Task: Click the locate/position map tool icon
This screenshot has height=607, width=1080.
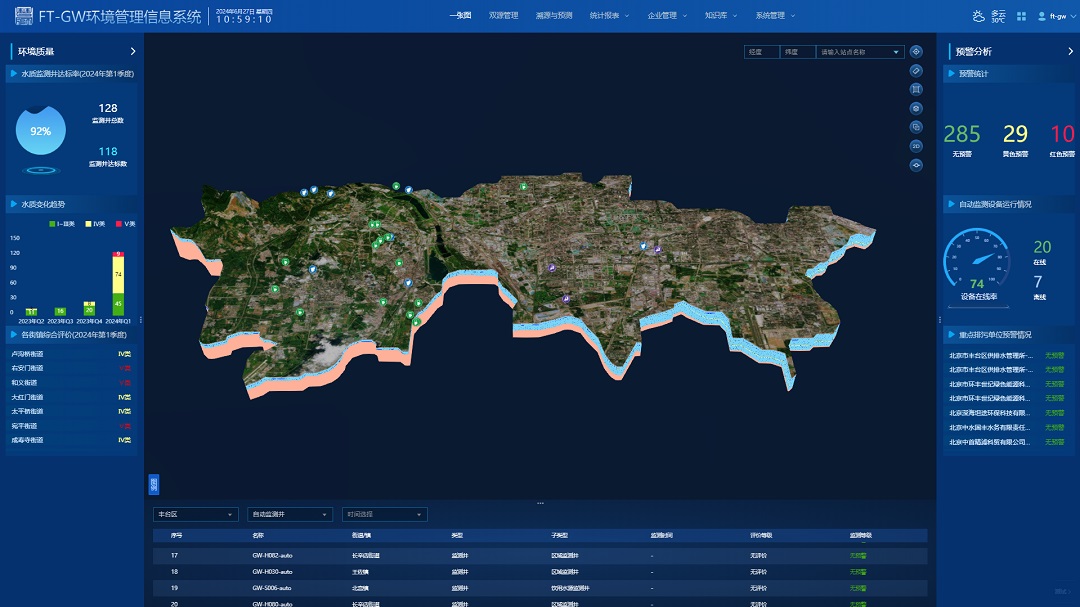Action: click(x=916, y=51)
